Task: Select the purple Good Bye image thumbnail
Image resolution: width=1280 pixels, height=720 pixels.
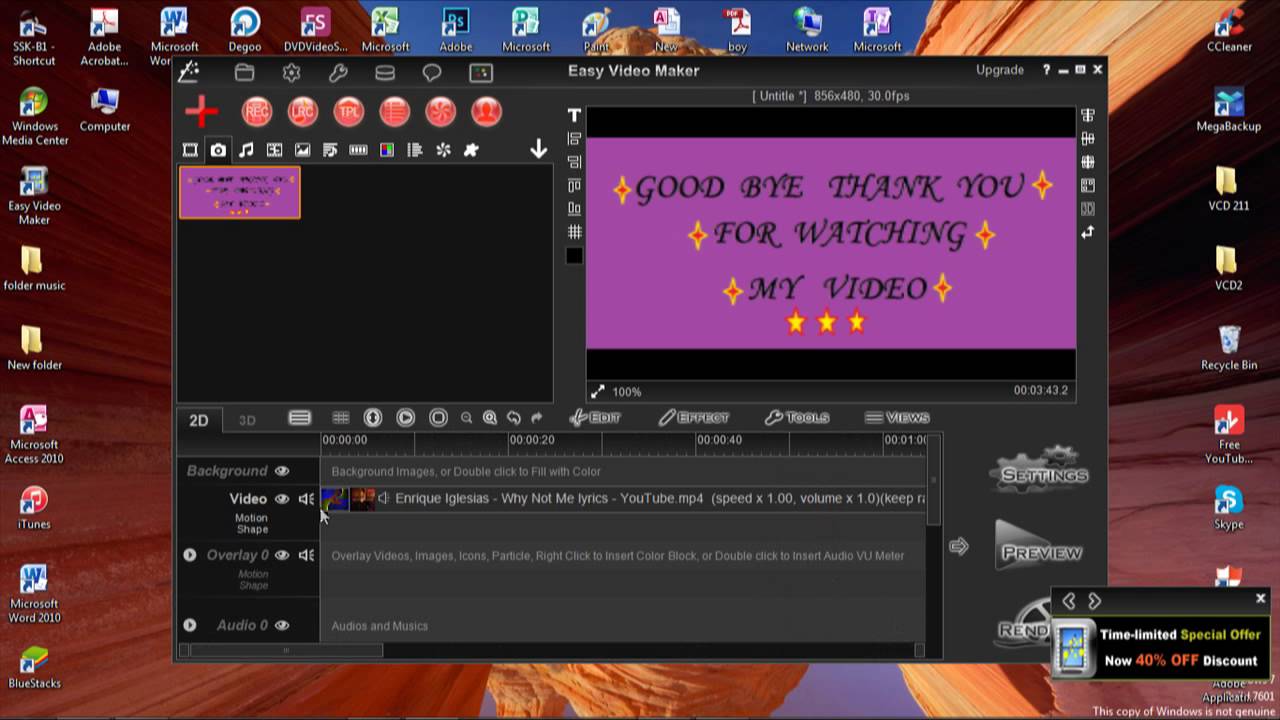Action: 240,192
